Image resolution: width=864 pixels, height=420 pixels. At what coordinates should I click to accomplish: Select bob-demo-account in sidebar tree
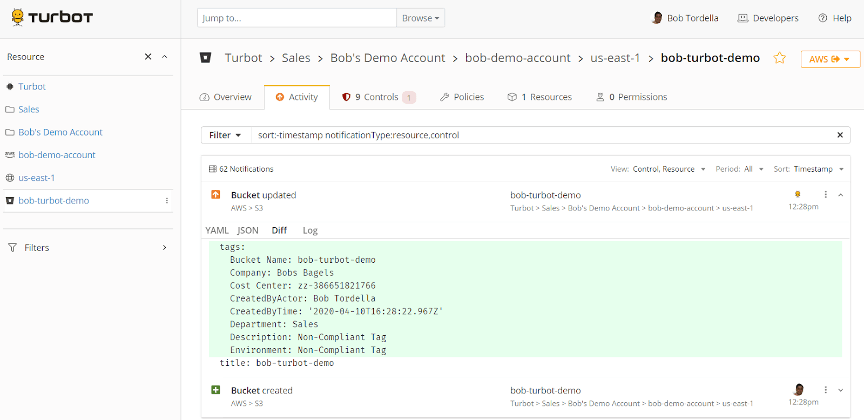point(57,155)
